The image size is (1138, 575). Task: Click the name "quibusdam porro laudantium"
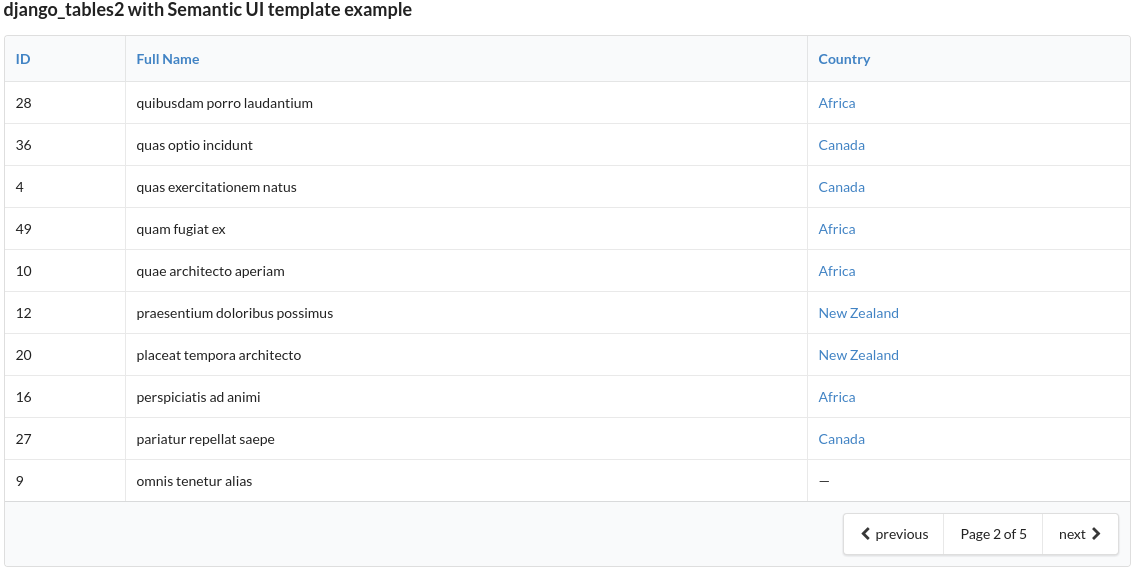coord(225,103)
